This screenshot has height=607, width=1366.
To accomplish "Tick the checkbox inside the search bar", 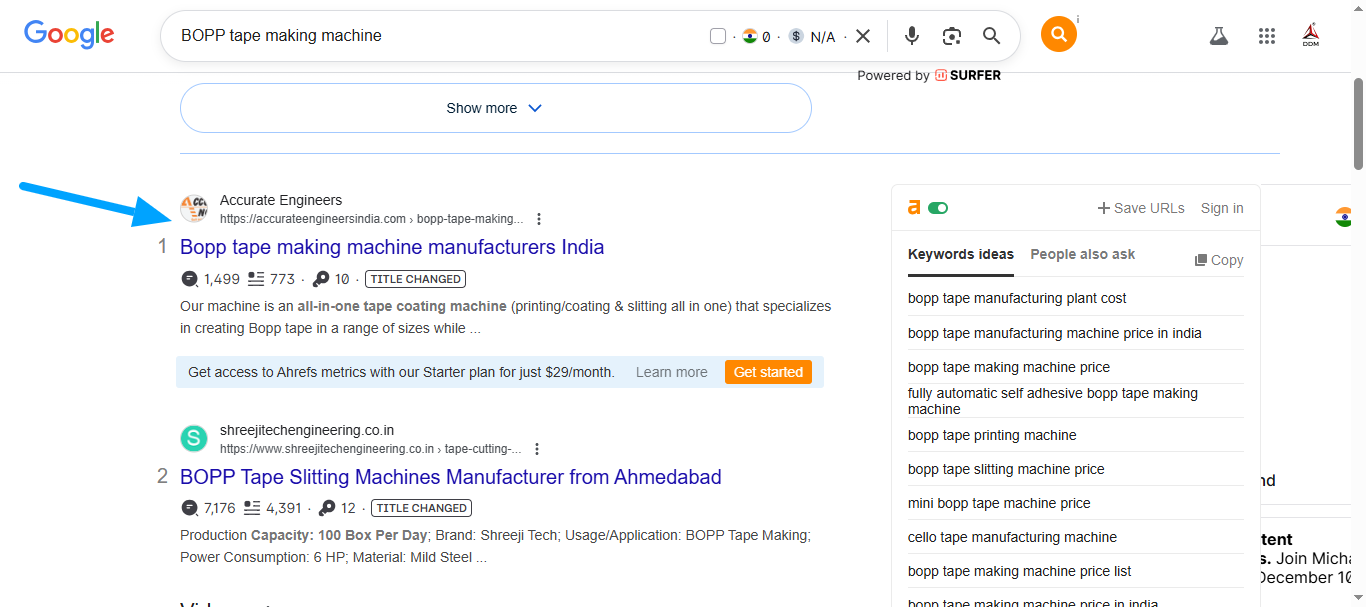I will (717, 37).
